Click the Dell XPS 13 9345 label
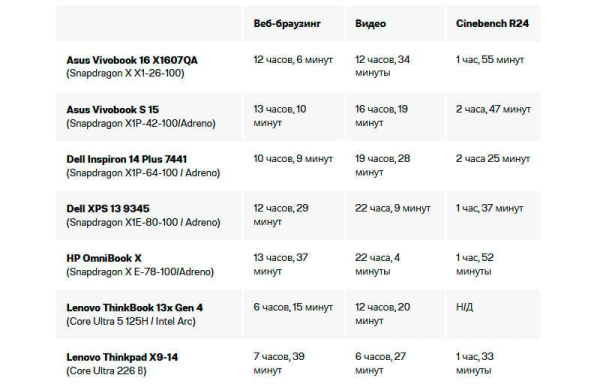Screen dimensions: 600x390 point(108,209)
